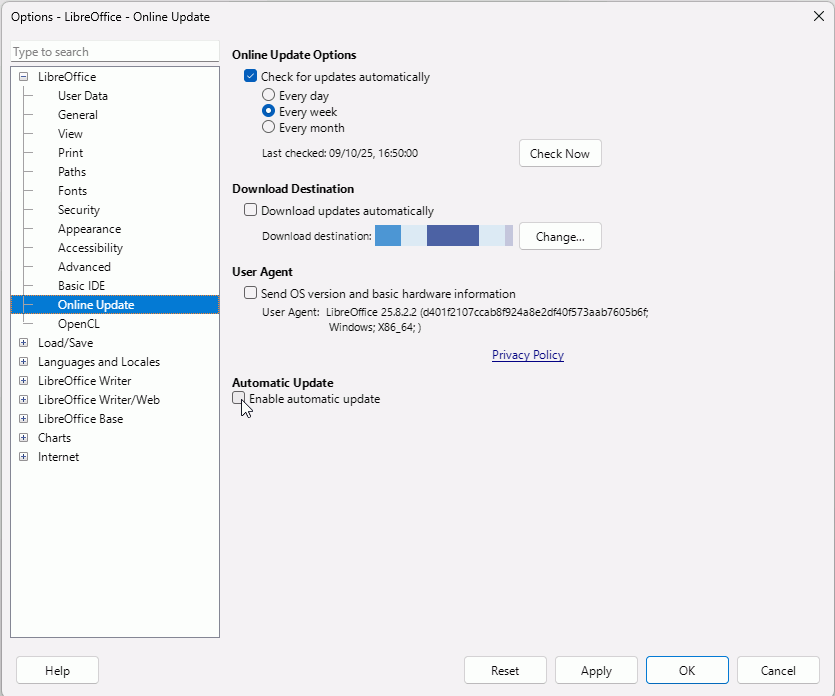The width and height of the screenshot is (835, 696).
Task: Collapse the LibreOffice tree node
Action: [24, 77]
